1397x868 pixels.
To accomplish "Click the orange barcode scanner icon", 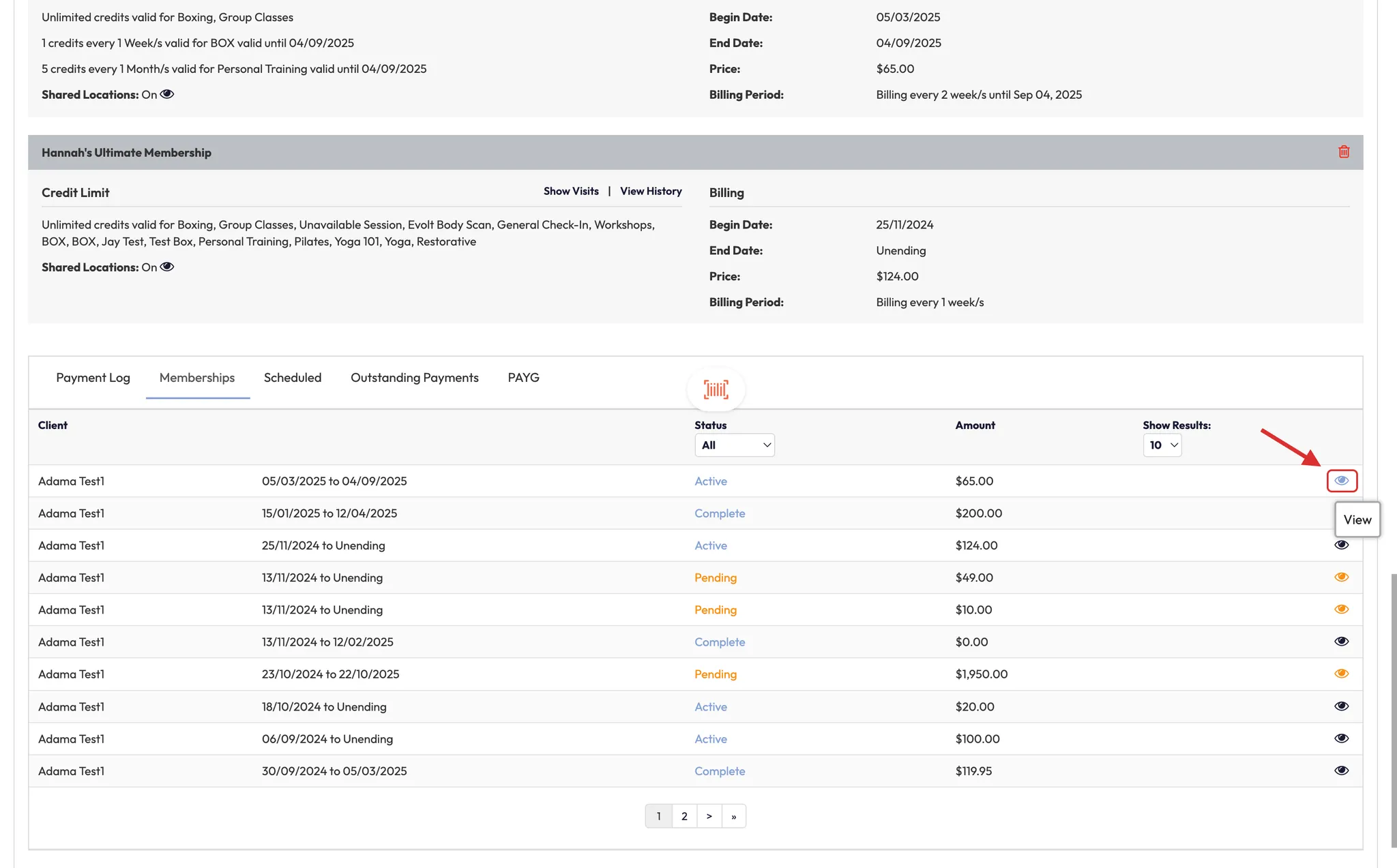I will 716,389.
